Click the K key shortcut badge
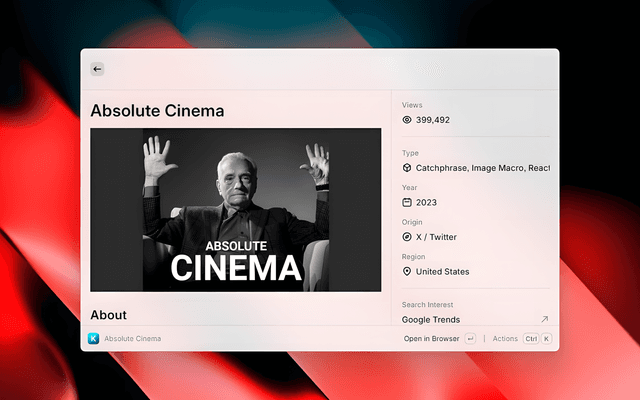 click(546, 339)
